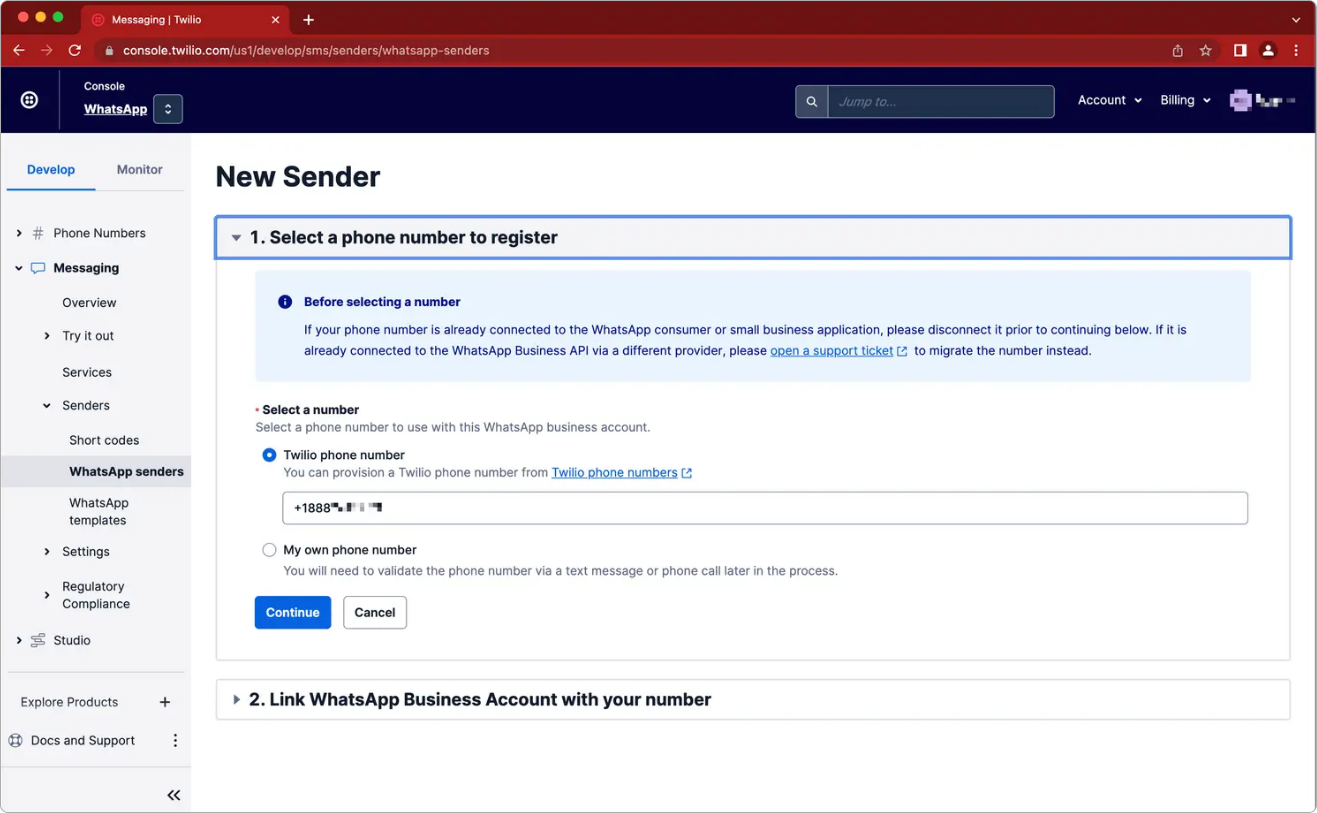
Task: Open WhatsApp templates in the sidebar
Action: point(99,511)
